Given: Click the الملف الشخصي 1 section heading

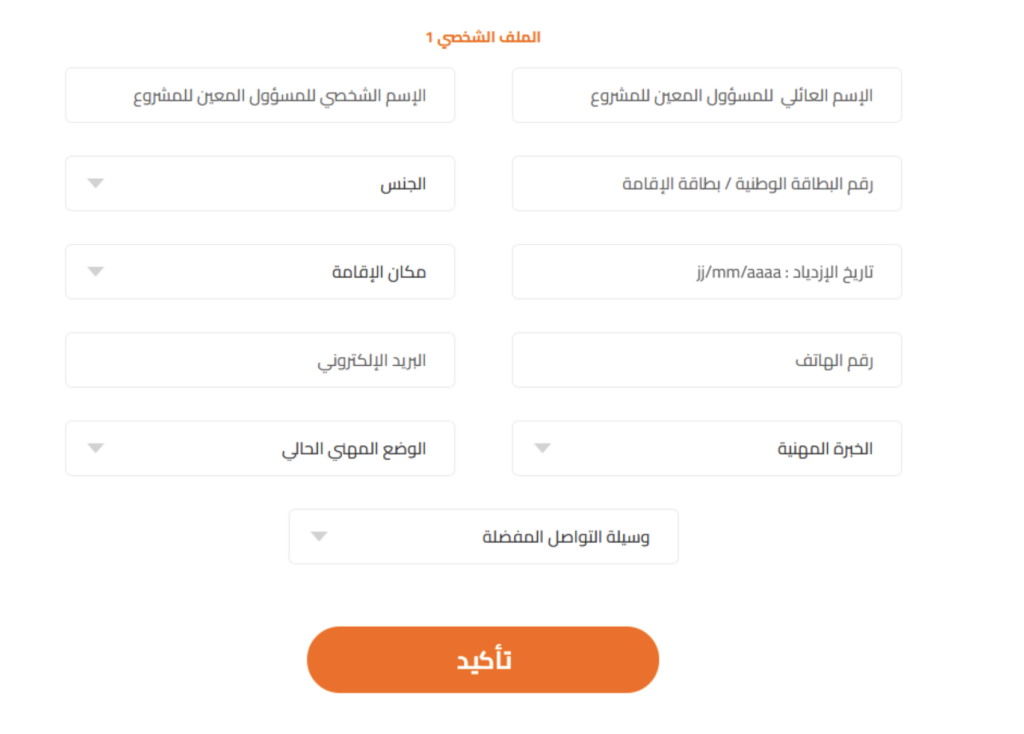Looking at the screenshot, I should (x=483, y=37).
